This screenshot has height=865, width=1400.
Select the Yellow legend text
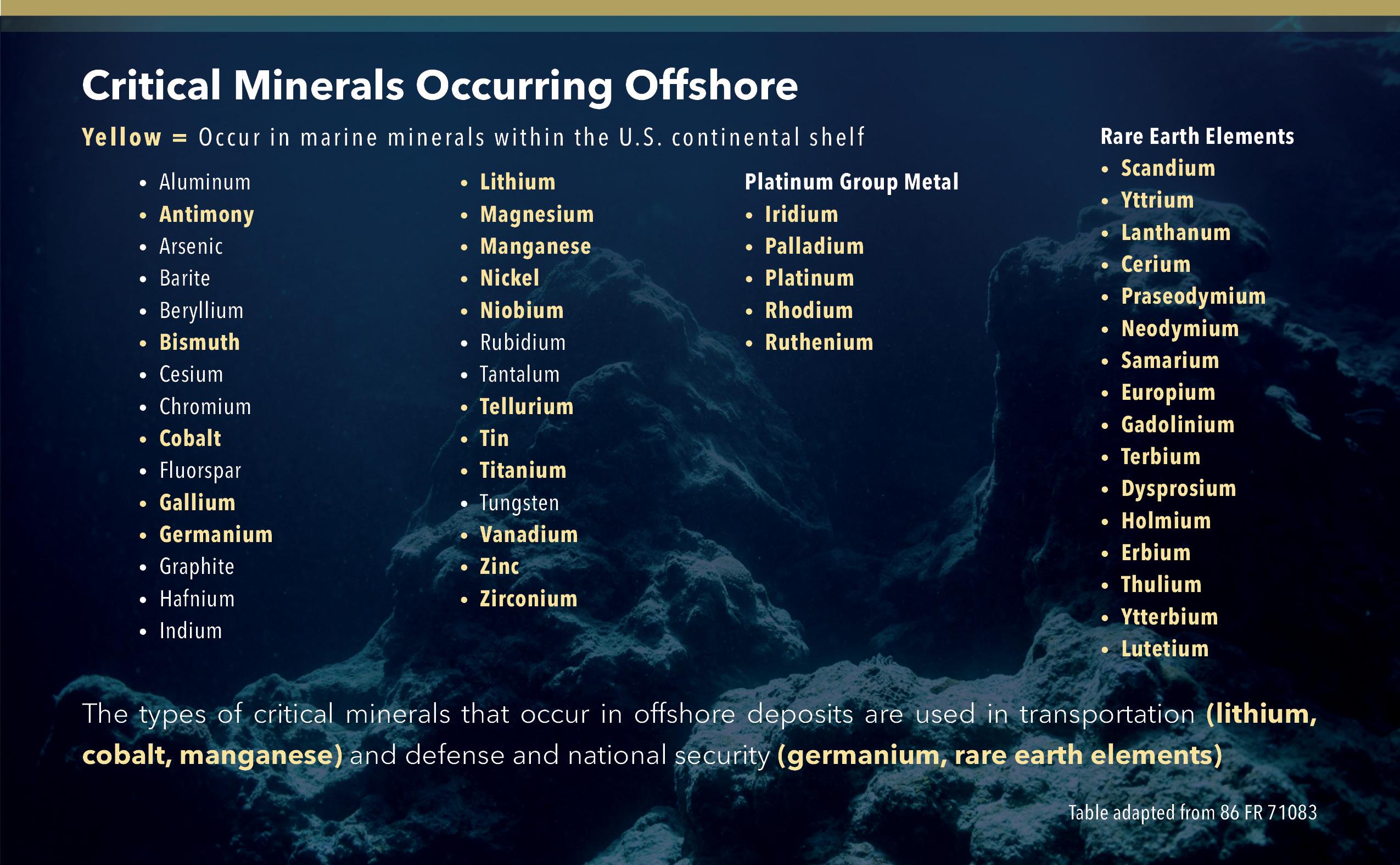(121, 137)
